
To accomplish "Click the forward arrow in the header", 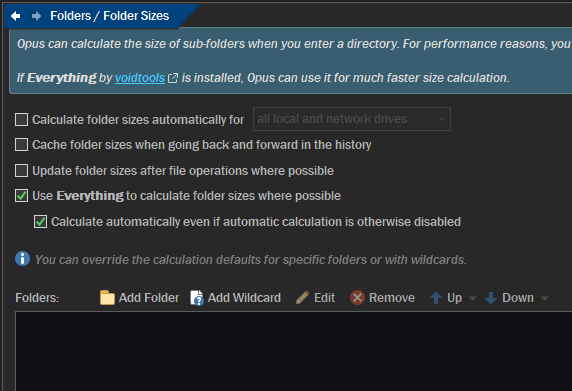I will pos(36,16).
